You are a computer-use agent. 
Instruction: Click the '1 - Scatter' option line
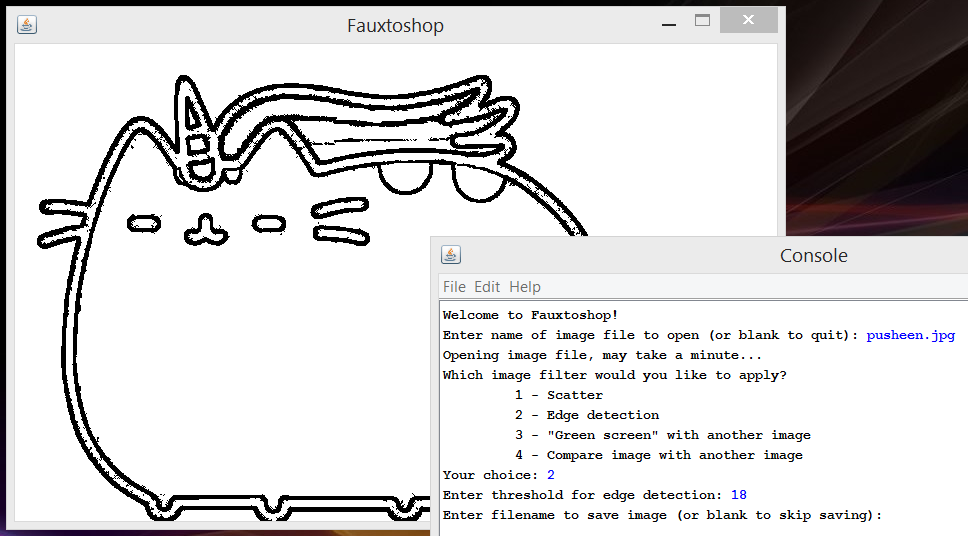click(x=559, y=395)
